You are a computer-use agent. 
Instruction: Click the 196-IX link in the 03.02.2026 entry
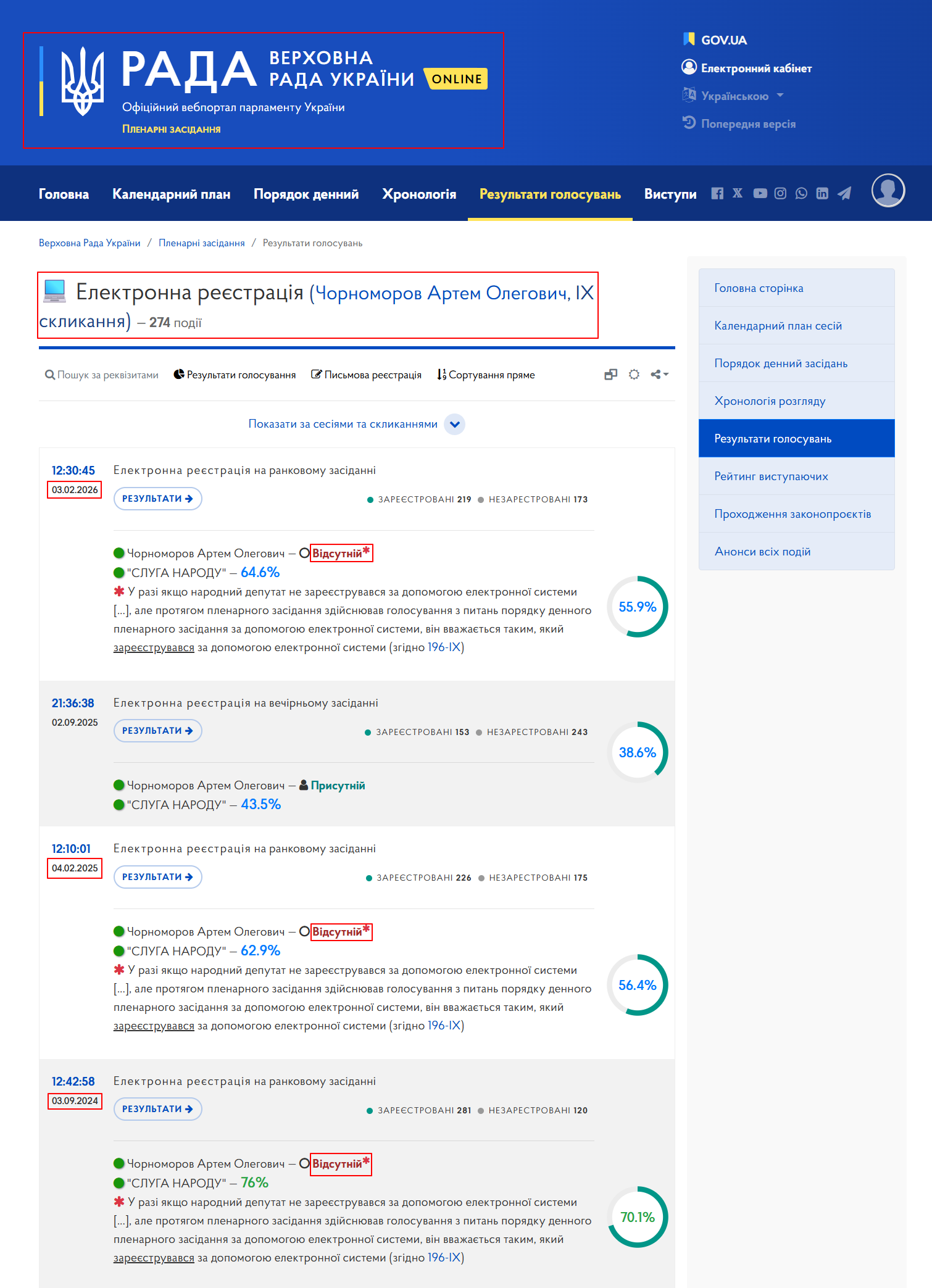[444, 647]
